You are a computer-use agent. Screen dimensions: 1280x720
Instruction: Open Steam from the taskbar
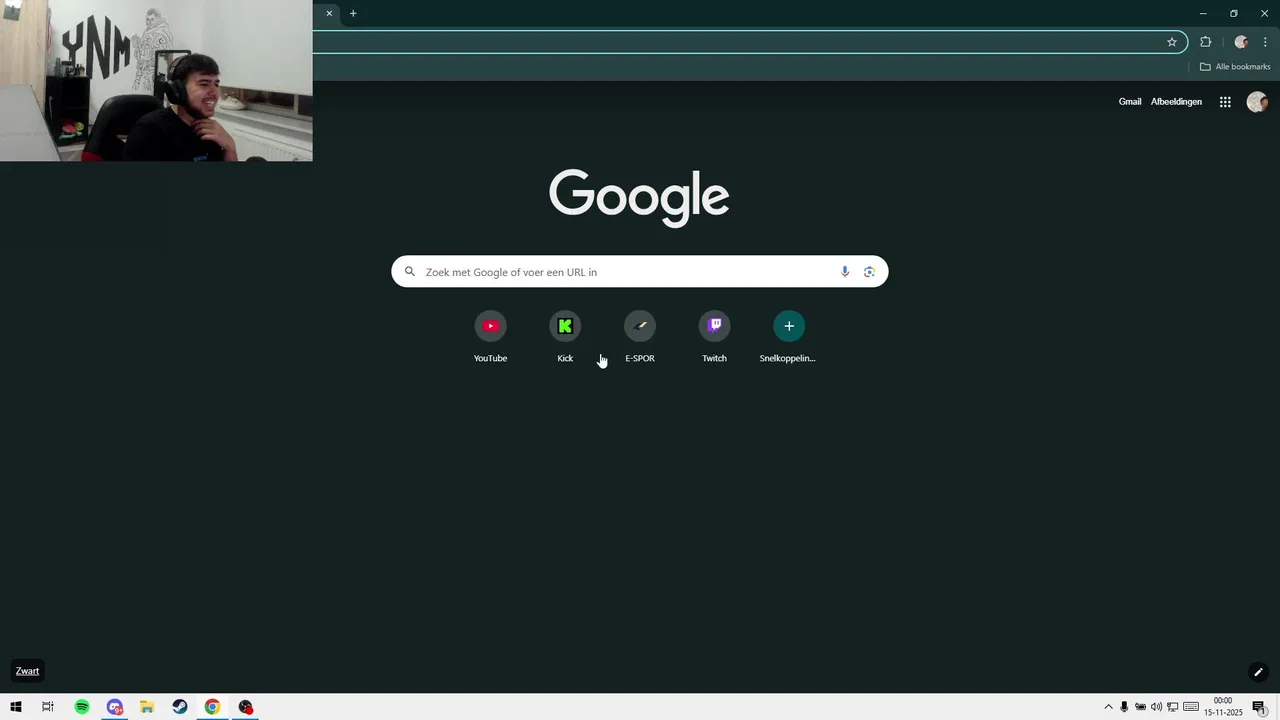tap(180, 707)
